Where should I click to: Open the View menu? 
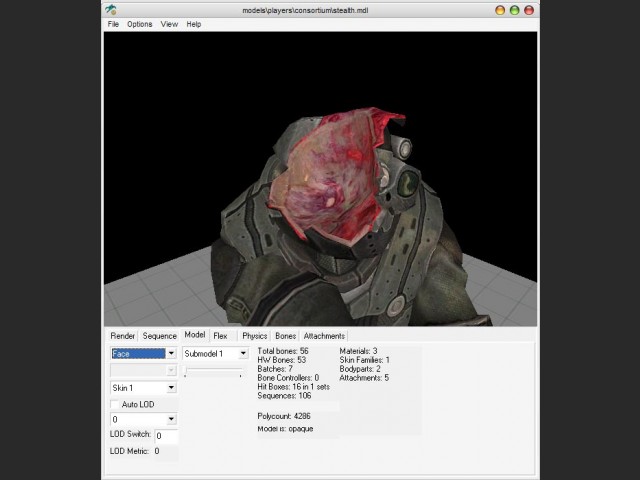click(x=169, y=24)
